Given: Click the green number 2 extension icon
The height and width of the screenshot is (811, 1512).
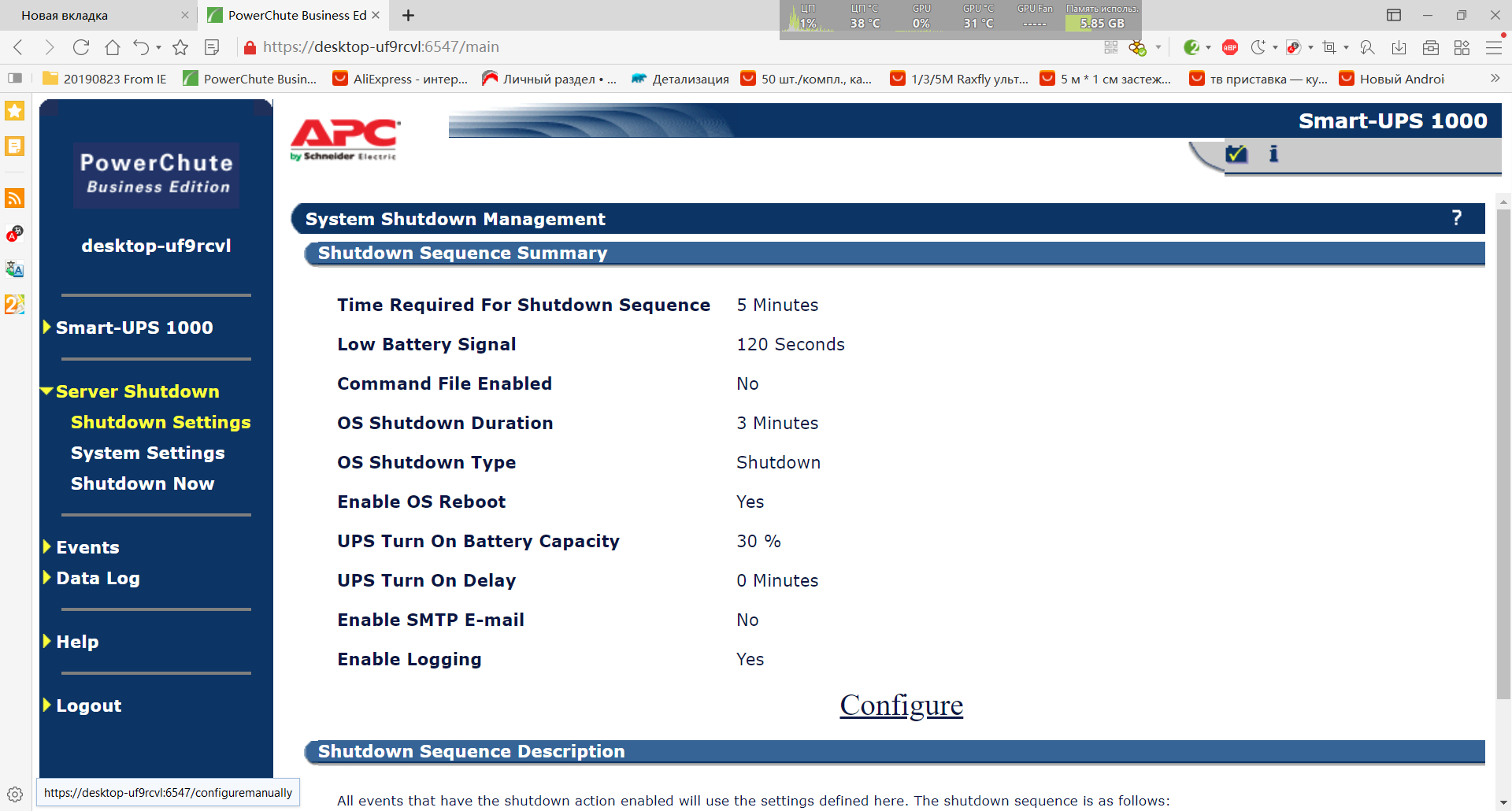Looking at the screenshot, I should pos(1191,47).
